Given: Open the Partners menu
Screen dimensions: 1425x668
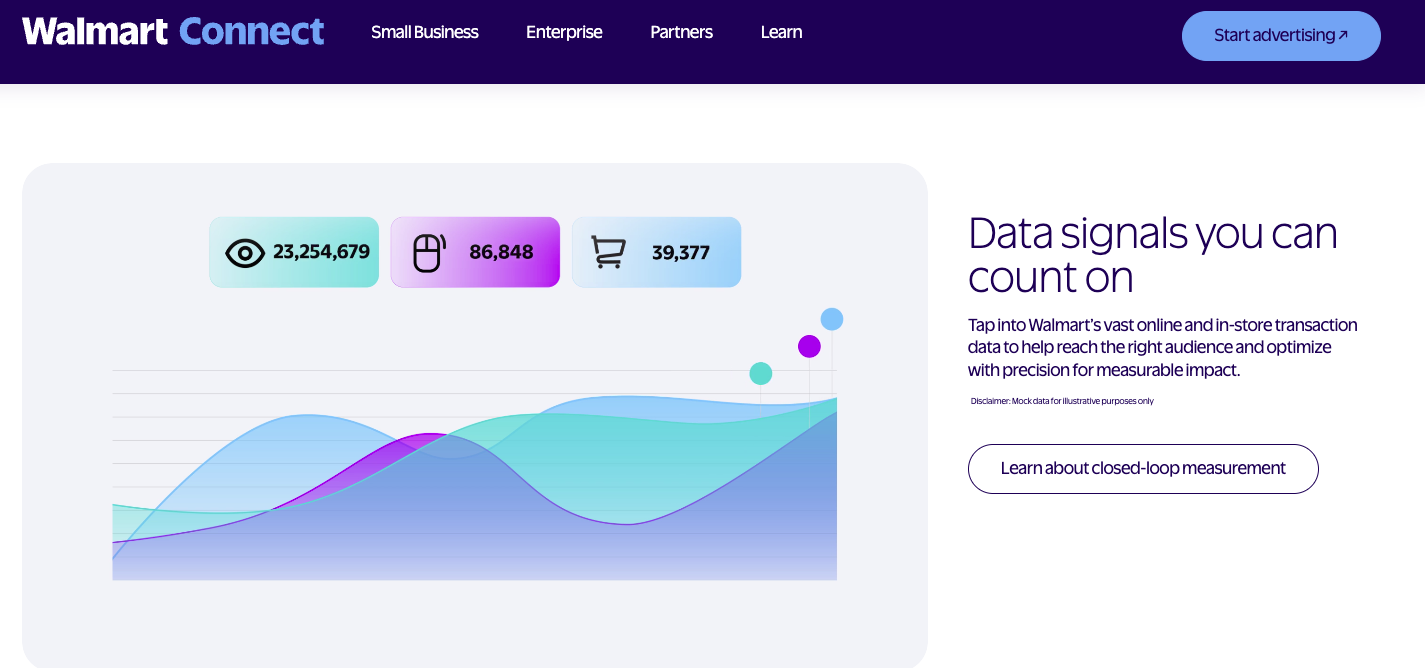Looking at the screenshot, I should pyautogui.click(x=681, y=32).
